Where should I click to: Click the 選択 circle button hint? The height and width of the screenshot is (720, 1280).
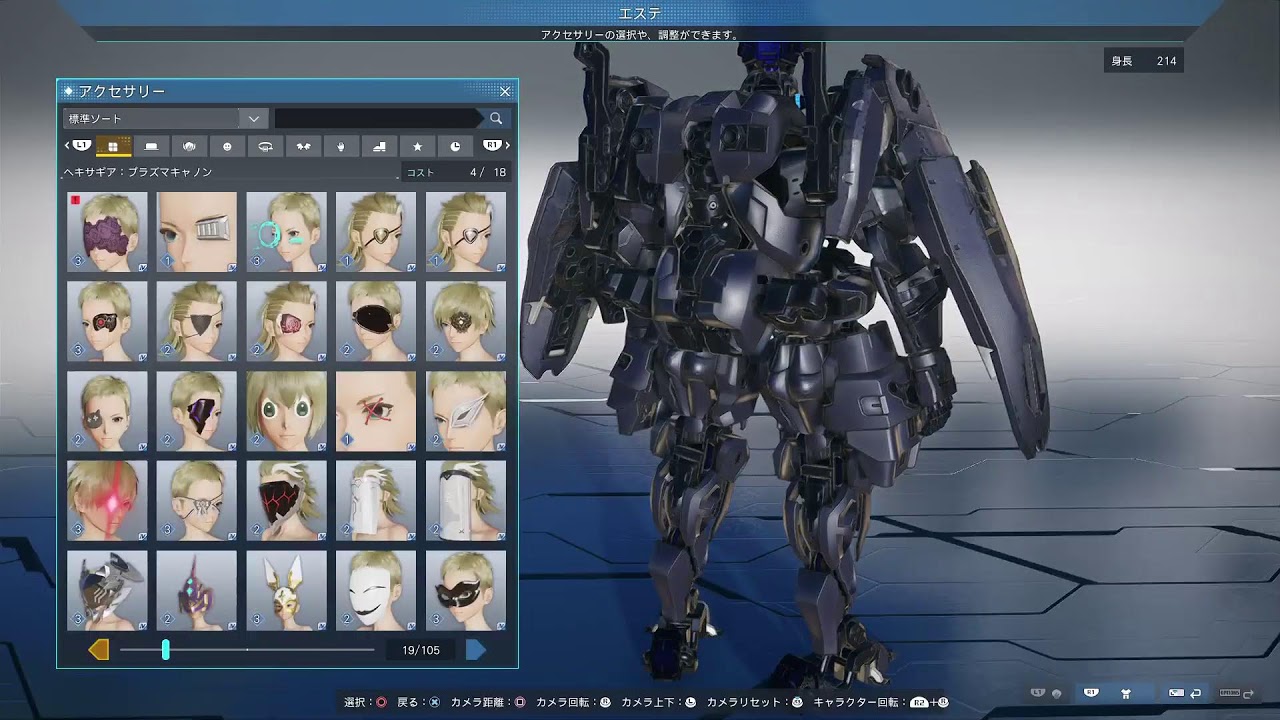365,703
